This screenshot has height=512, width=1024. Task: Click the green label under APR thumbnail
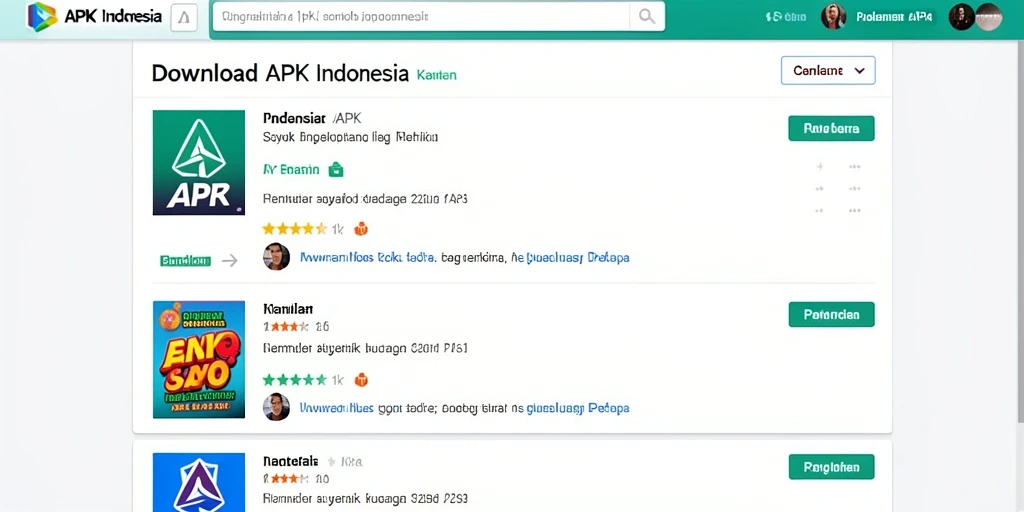click(x=185, y=261)
